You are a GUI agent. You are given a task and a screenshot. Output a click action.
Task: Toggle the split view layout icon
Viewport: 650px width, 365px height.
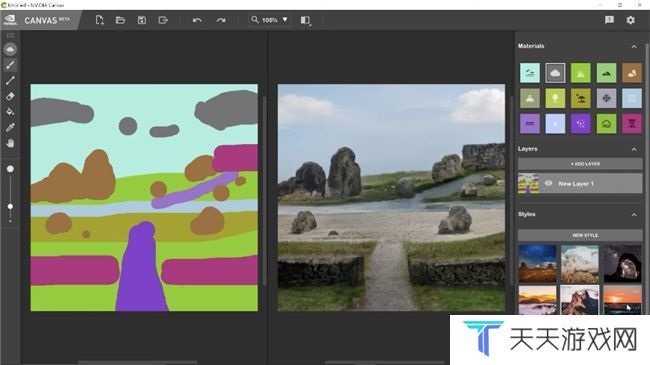pyautogui.click(x=306, y=20)
